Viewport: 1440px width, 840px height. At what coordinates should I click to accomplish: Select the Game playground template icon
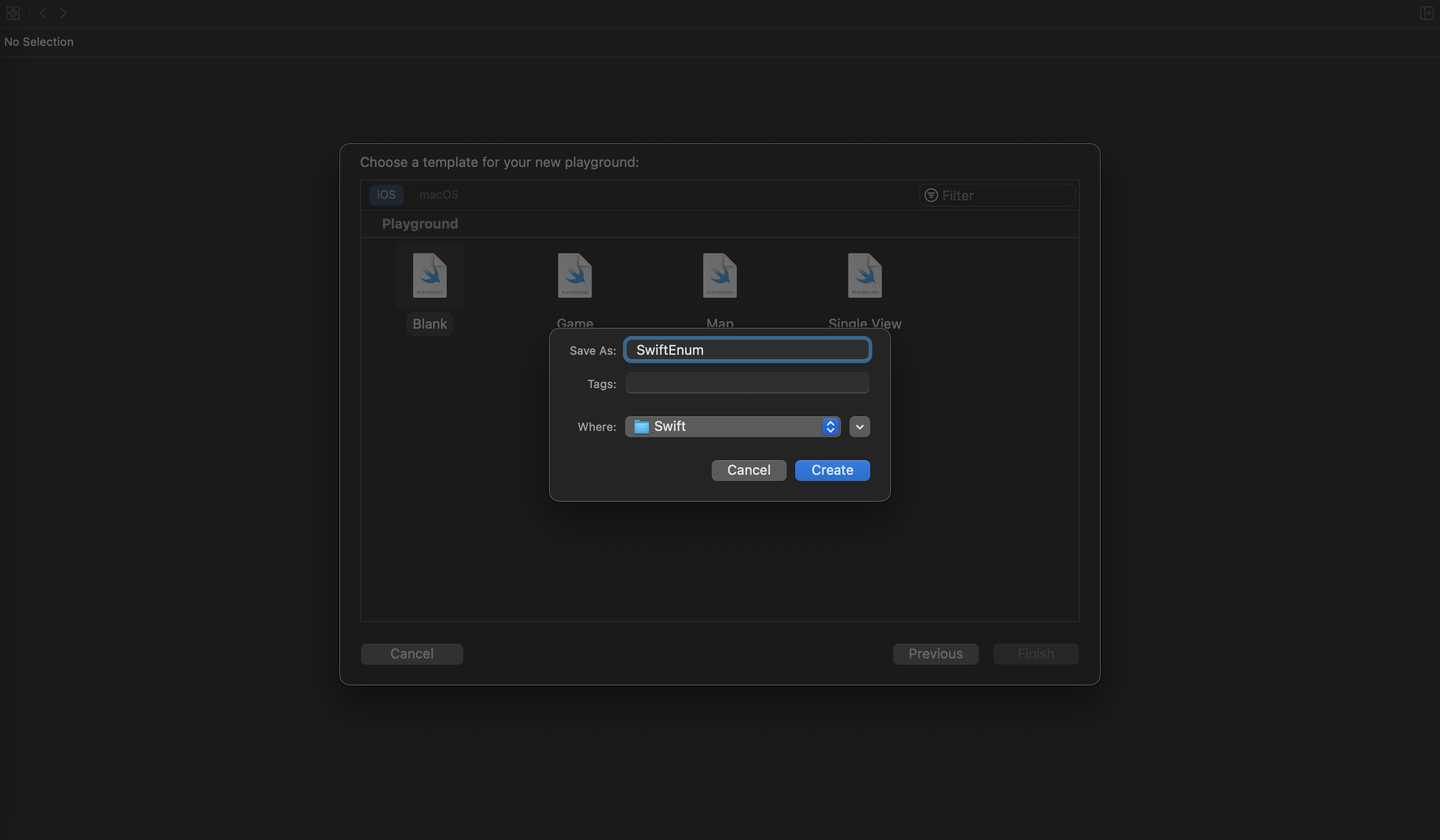[x=574, y=275]
